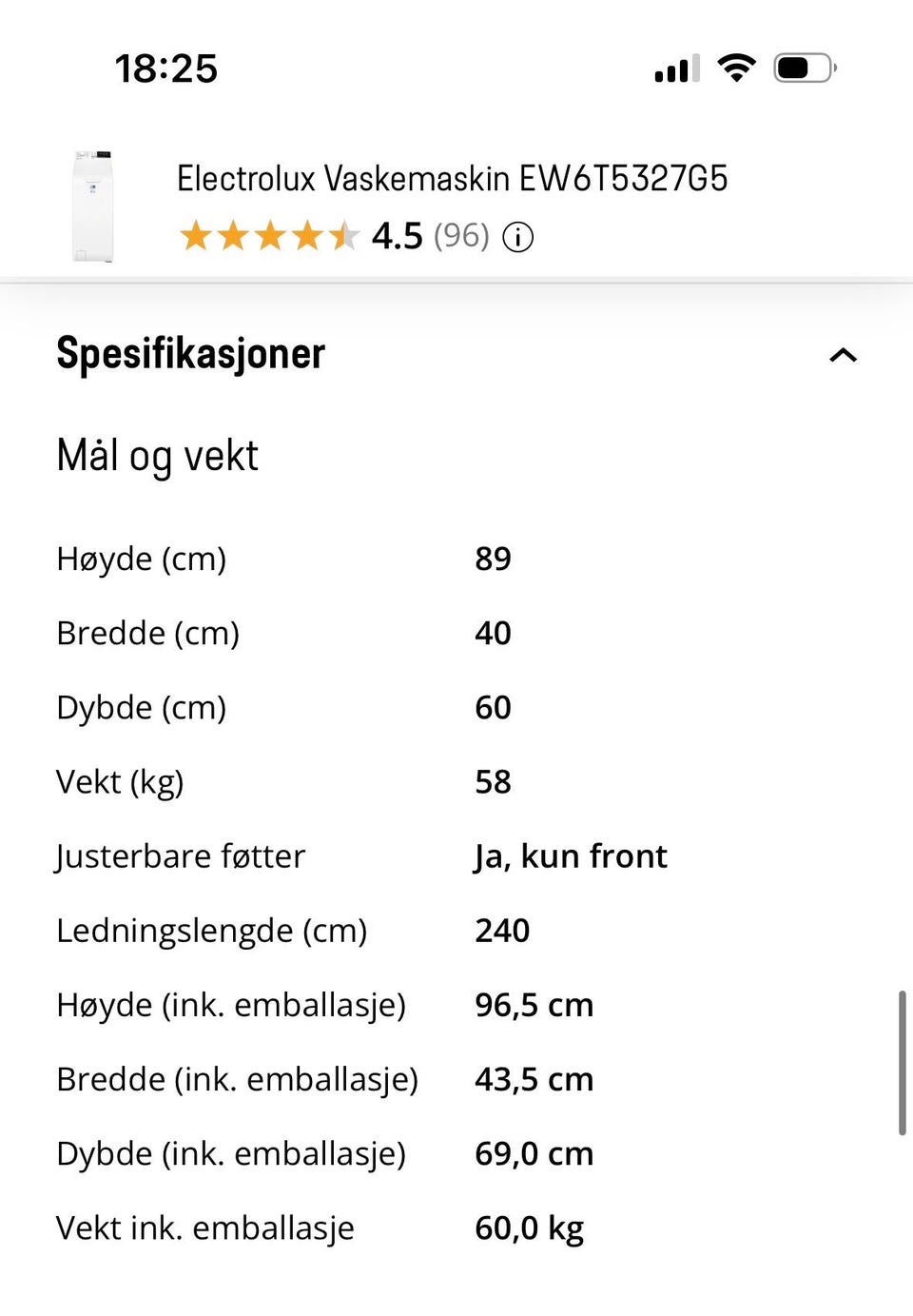The height and width of the screenshot is (1316, 913).
Task: Collapse the Spesifikasjoner section chevron
Action: pyautogui.click(x=843, y=356)
